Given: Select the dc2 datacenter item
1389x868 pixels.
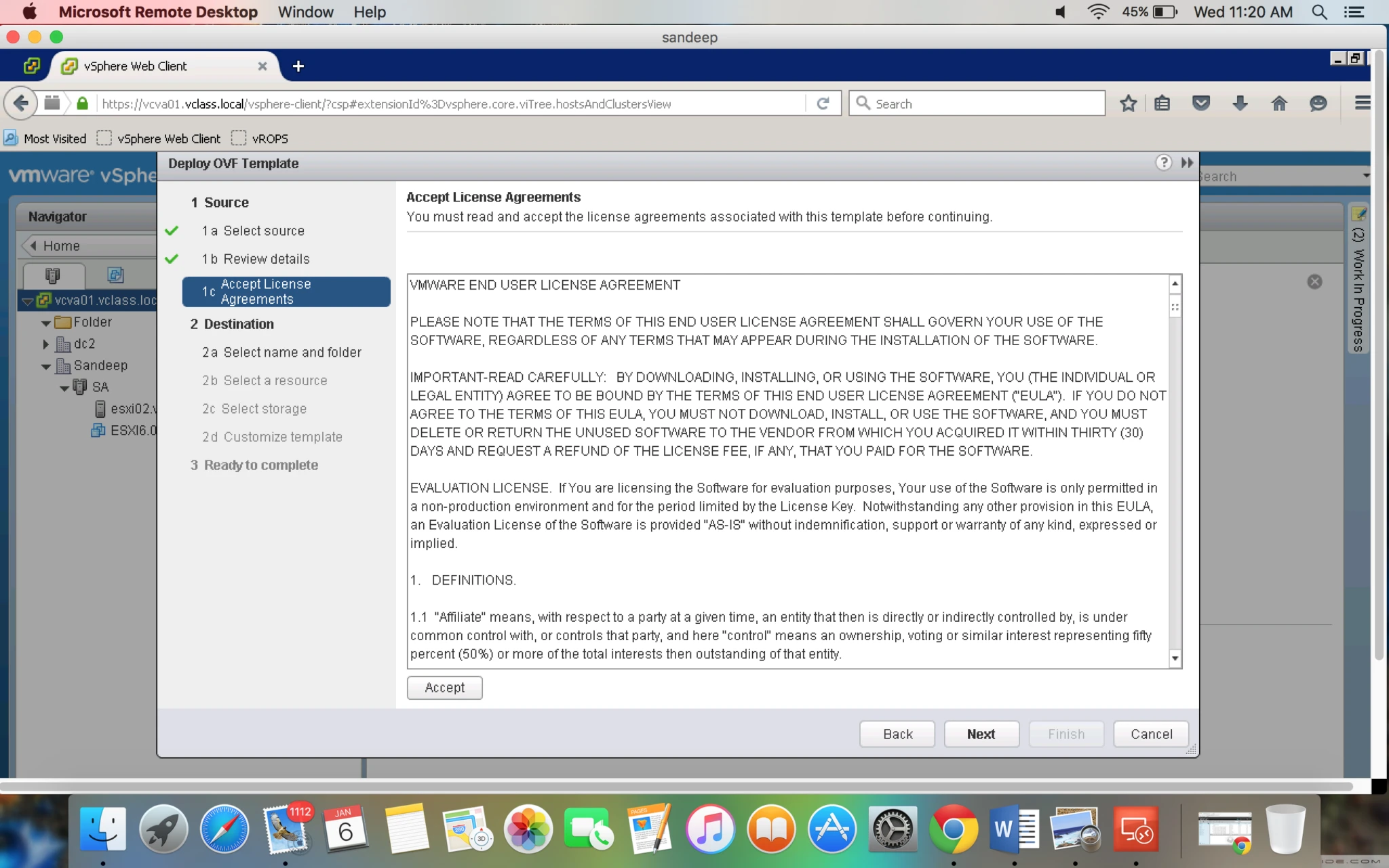Looking at the screenshot, I should coord(76,344).
